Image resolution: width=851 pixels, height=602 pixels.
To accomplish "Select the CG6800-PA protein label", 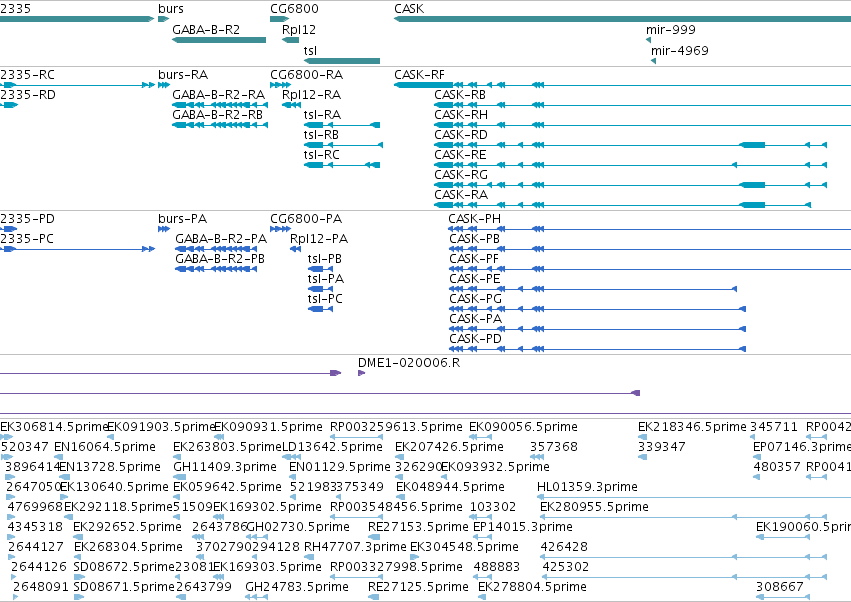I will point(306,219).
